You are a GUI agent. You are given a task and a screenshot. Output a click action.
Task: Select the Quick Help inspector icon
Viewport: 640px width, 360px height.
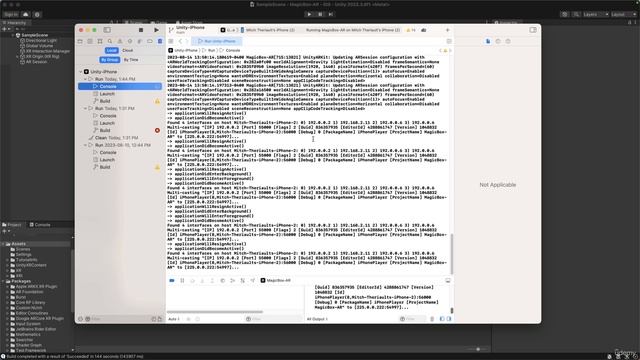pyautogui.click(x=508, y=41)
